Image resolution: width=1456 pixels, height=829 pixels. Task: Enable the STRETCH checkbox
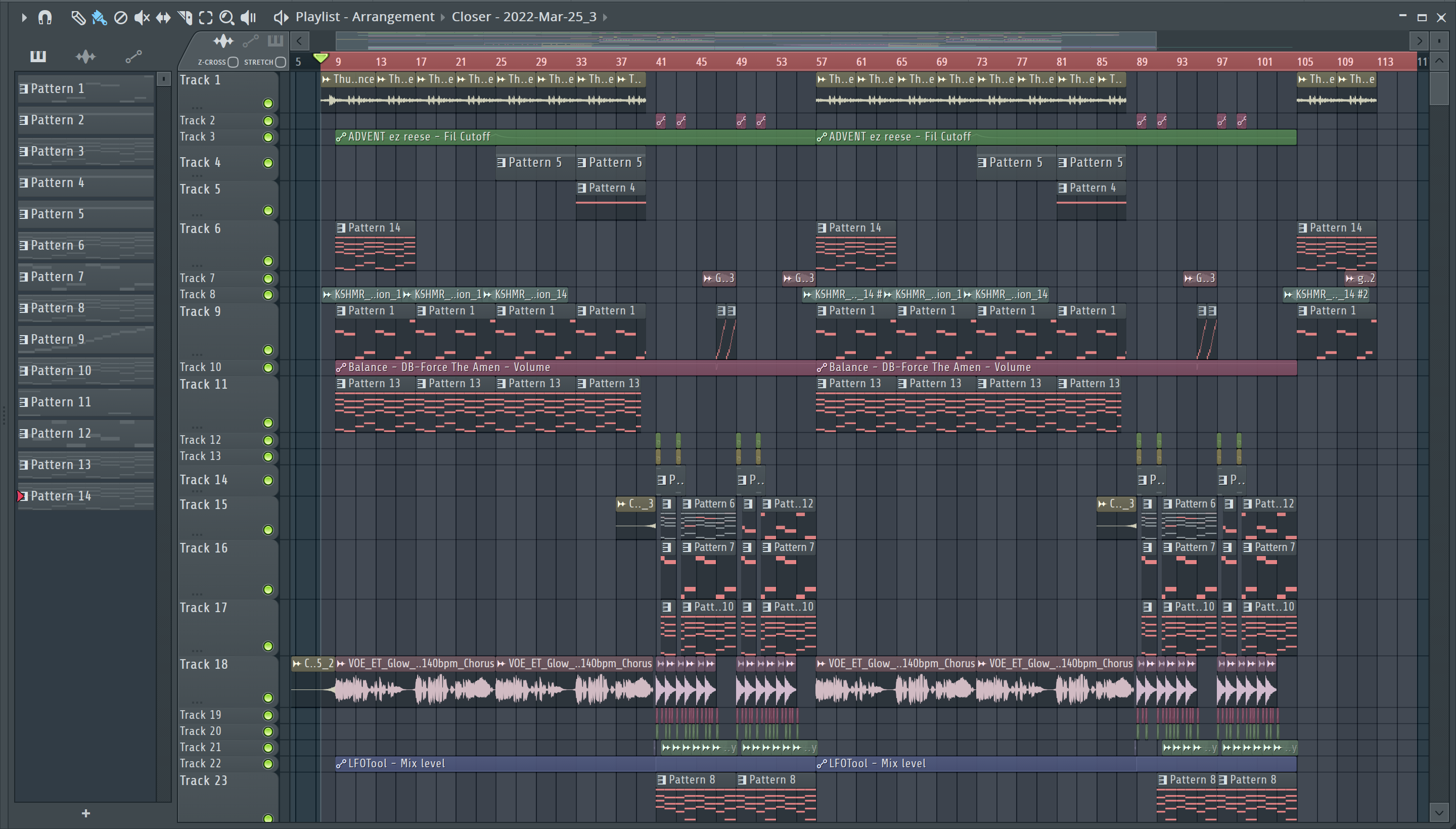[280, 62]
